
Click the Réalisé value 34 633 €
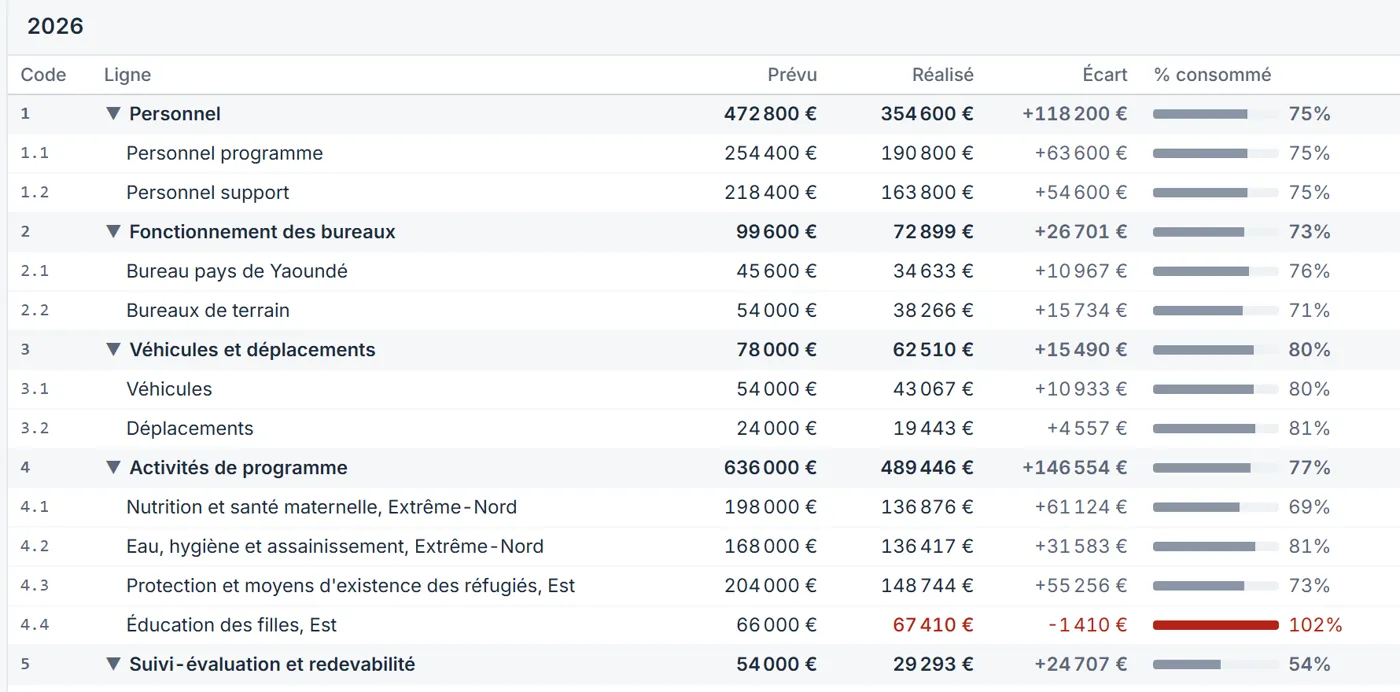(933, 271)
